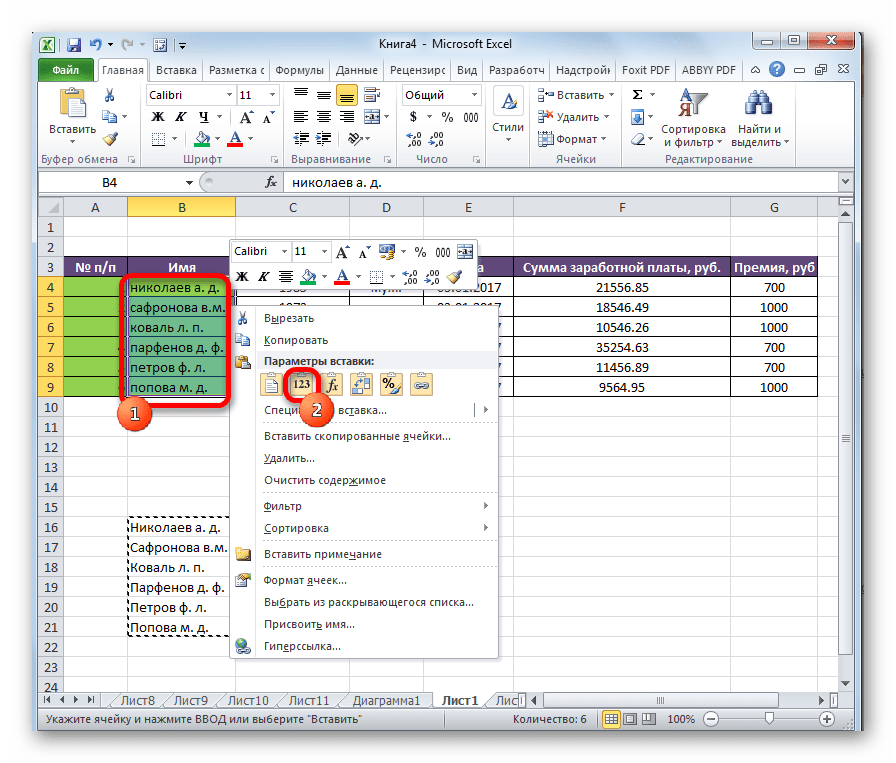
Task: Paste values only using the 123 icon
Action: 300,383
